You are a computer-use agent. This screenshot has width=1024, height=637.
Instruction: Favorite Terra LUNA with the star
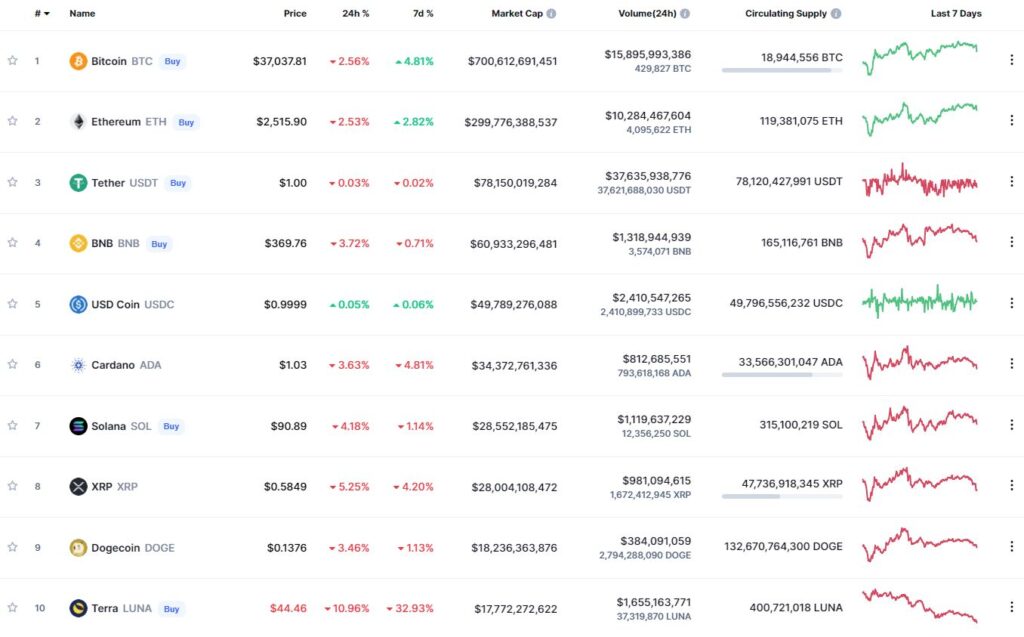coord(12,608)
